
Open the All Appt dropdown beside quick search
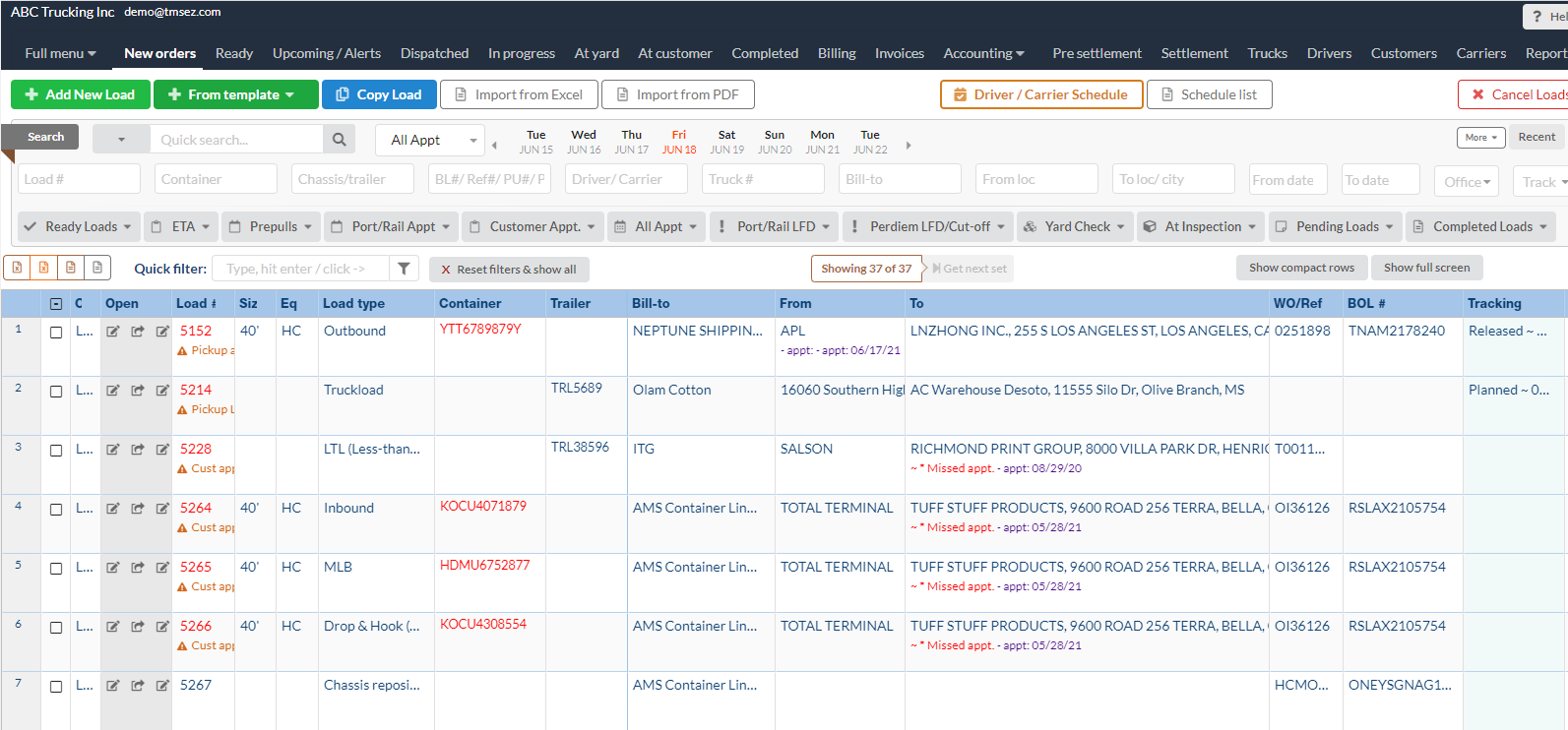pos(429,140)
